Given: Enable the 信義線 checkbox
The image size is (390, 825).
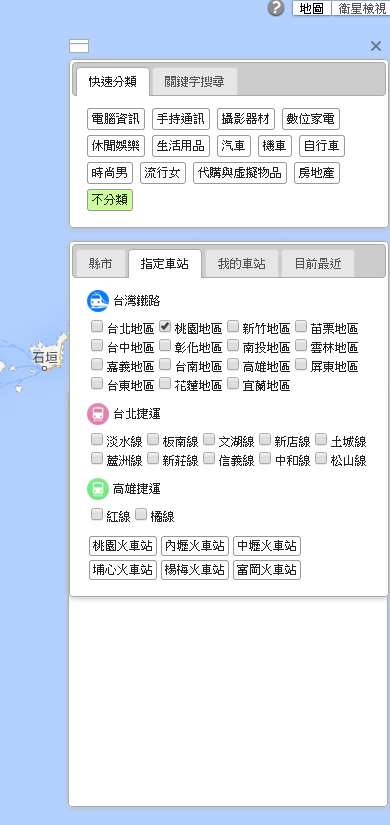Looking at the screenshot, I should [209, 459].
